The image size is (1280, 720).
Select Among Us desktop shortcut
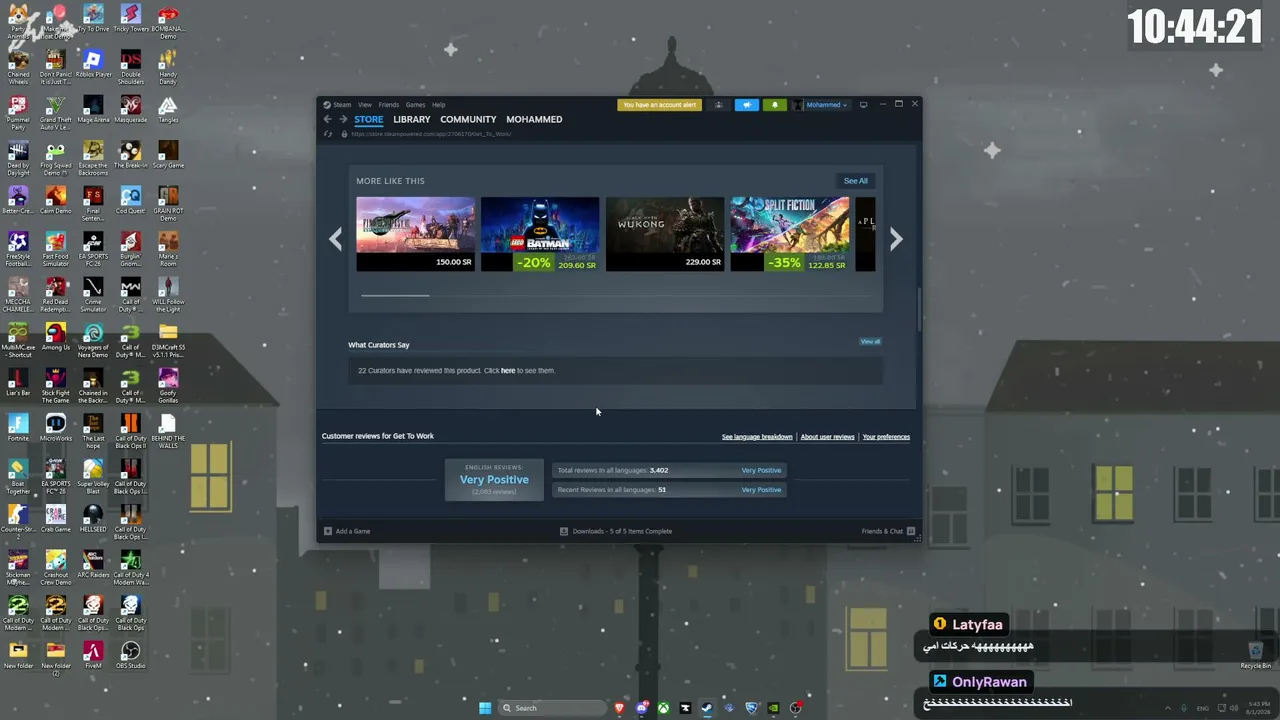pyautogui.click(x=55, y=336)
